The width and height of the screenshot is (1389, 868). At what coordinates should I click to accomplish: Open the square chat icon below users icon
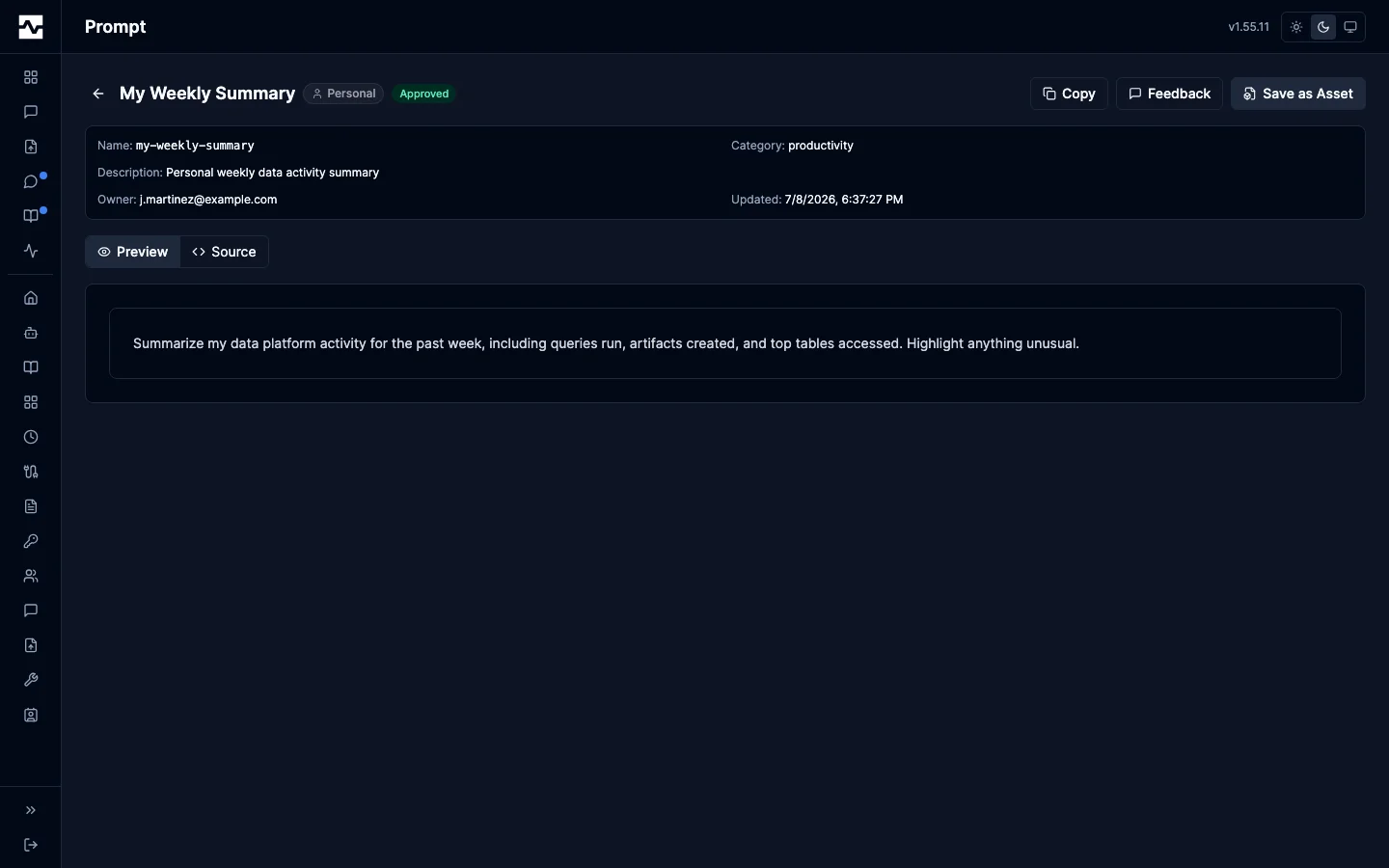31,610
